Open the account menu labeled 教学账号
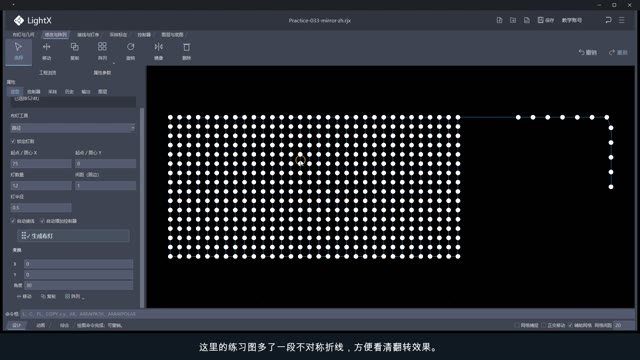Image resolution: width=640 pixels, height=360 pixels. (x=572, y=20)
